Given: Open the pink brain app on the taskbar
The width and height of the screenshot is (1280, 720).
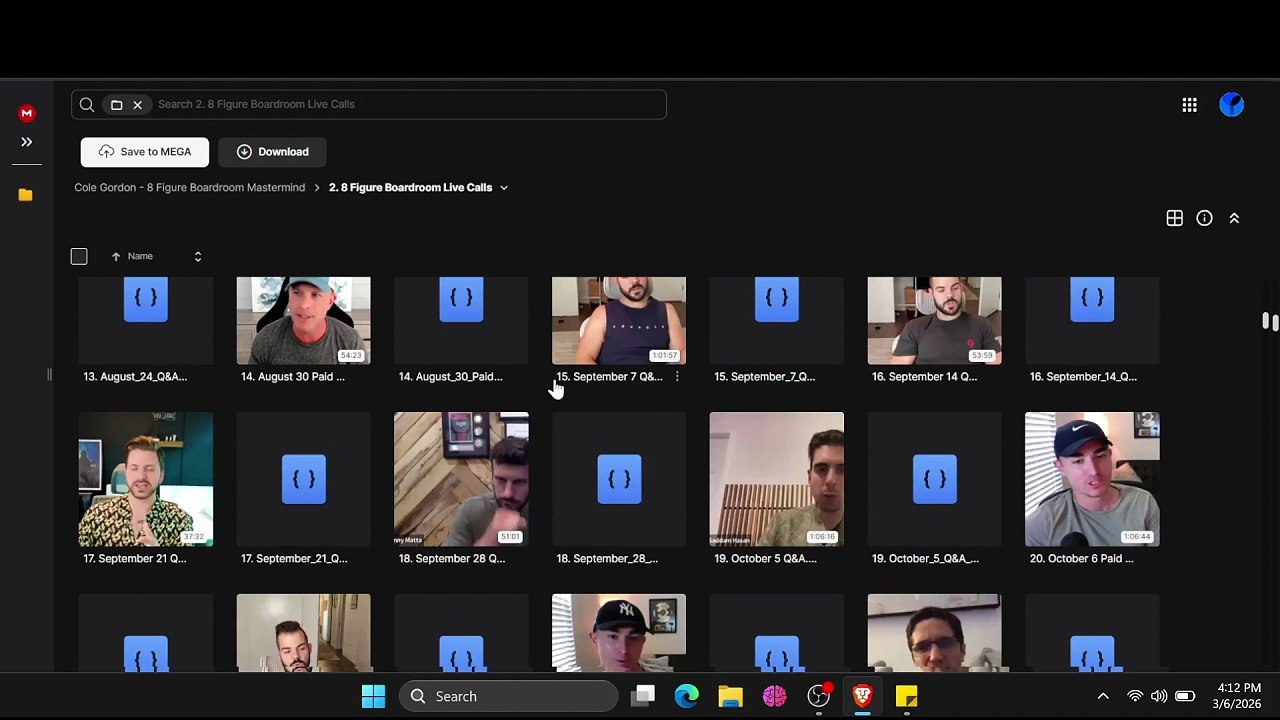Looking at the screenshot, I should pyautogui.click(x=775, y=696).
